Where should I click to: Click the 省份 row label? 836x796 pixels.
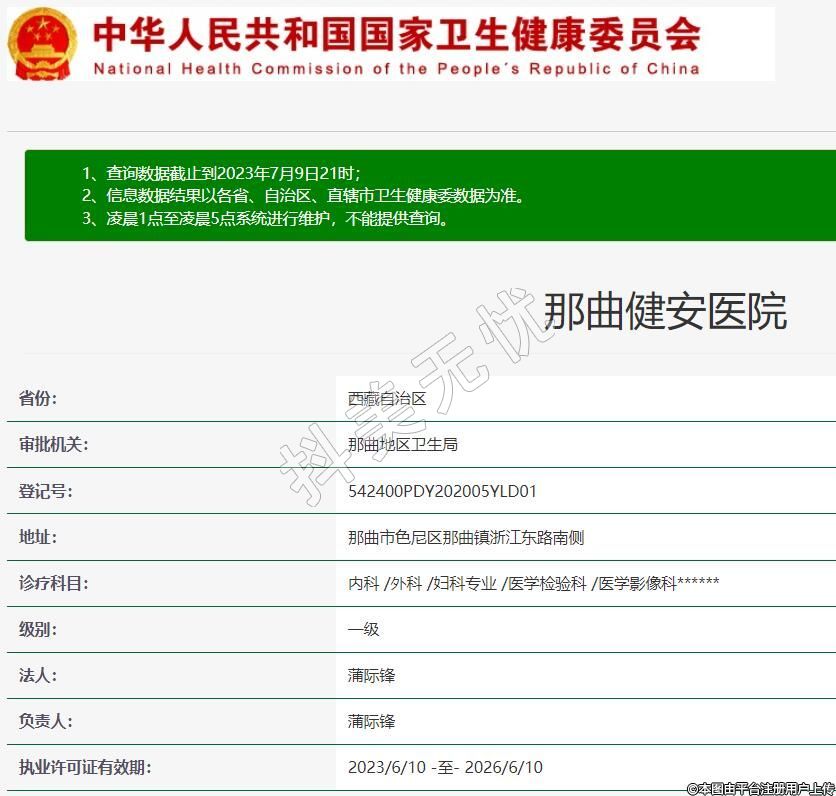point(38,398)
